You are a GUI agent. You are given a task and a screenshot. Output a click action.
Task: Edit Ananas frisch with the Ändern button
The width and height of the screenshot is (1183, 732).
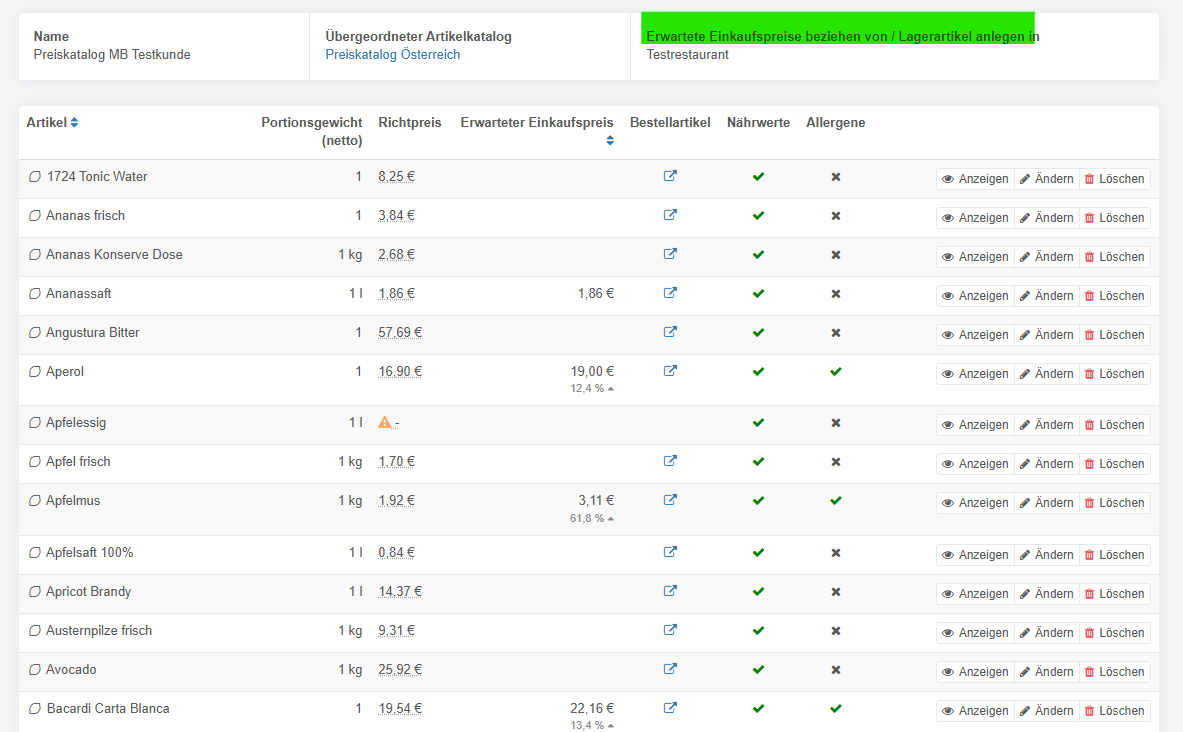pos(1046,218)
